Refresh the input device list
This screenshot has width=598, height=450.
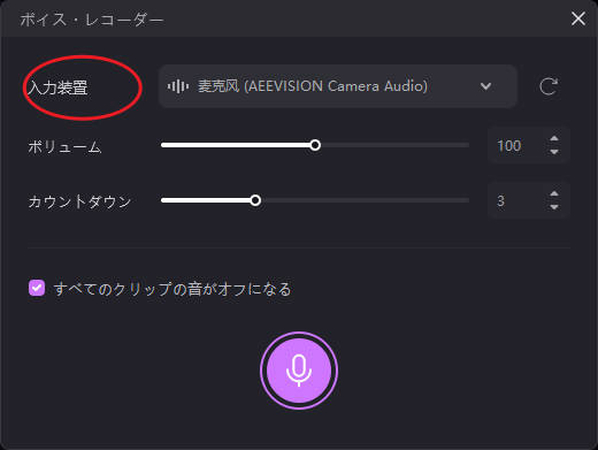tap(549, 86)
